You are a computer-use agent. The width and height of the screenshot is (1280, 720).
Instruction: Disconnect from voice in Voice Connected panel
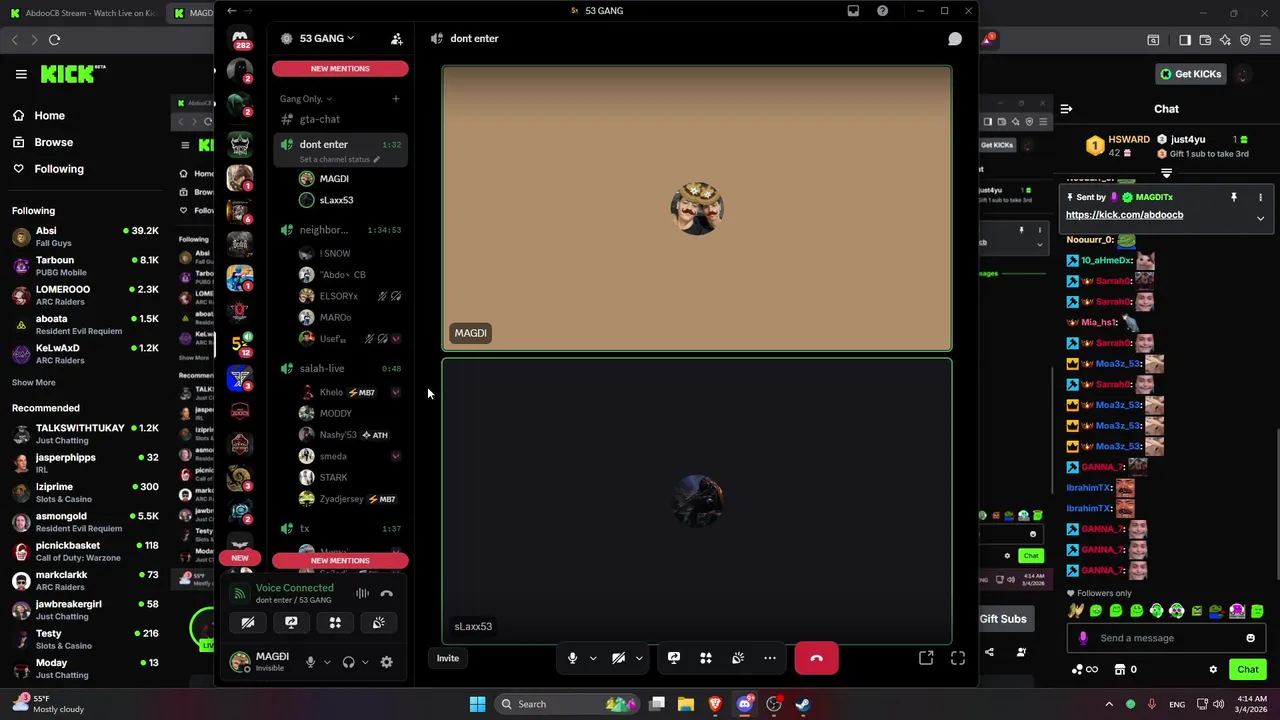pyautogui.click(x=386, y=594)
